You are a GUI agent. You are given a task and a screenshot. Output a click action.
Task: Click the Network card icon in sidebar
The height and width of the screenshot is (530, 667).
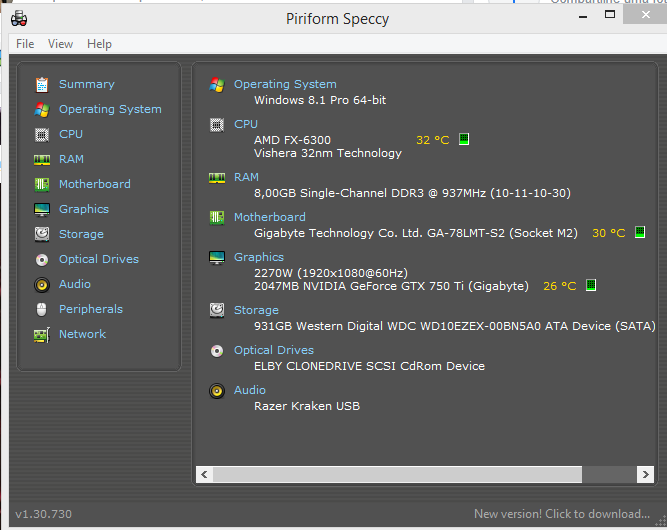42,335
